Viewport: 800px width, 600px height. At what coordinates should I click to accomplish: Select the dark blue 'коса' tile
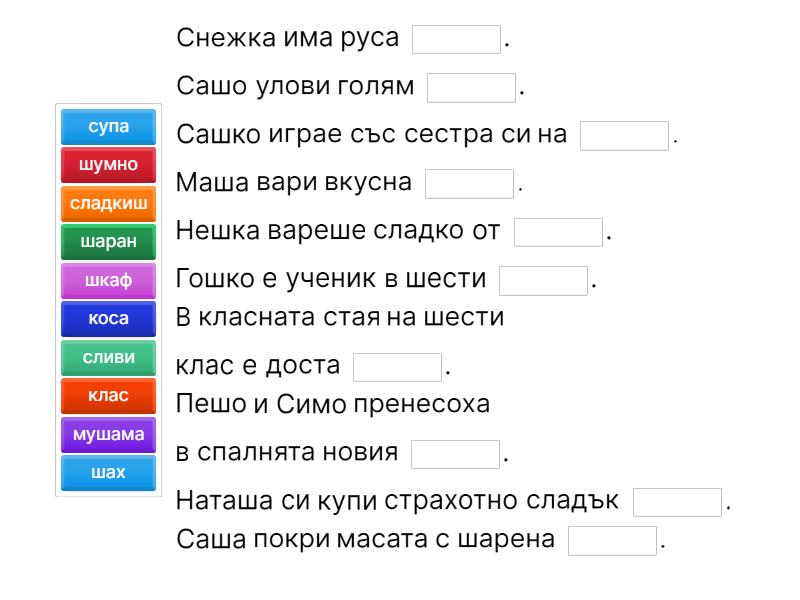click(x=108, y=318)
